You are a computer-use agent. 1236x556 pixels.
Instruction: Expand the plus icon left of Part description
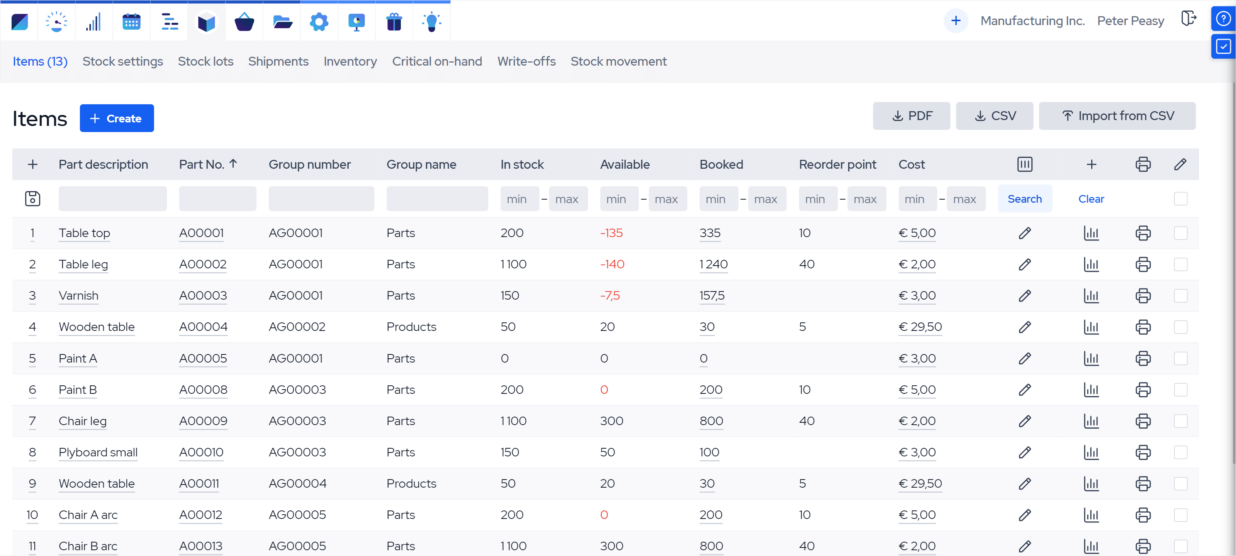[x=32, y=165]
